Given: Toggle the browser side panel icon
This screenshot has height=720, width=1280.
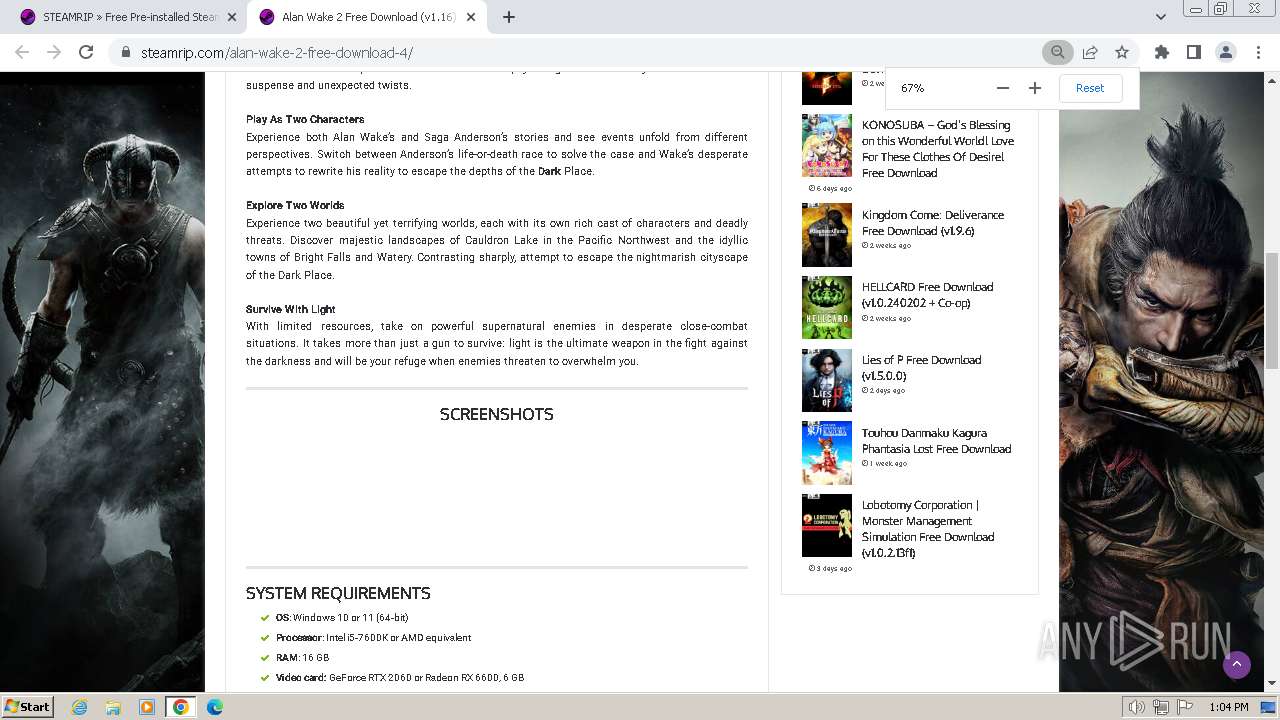Looking at the screenshot, I should (x=1193, y=52).
